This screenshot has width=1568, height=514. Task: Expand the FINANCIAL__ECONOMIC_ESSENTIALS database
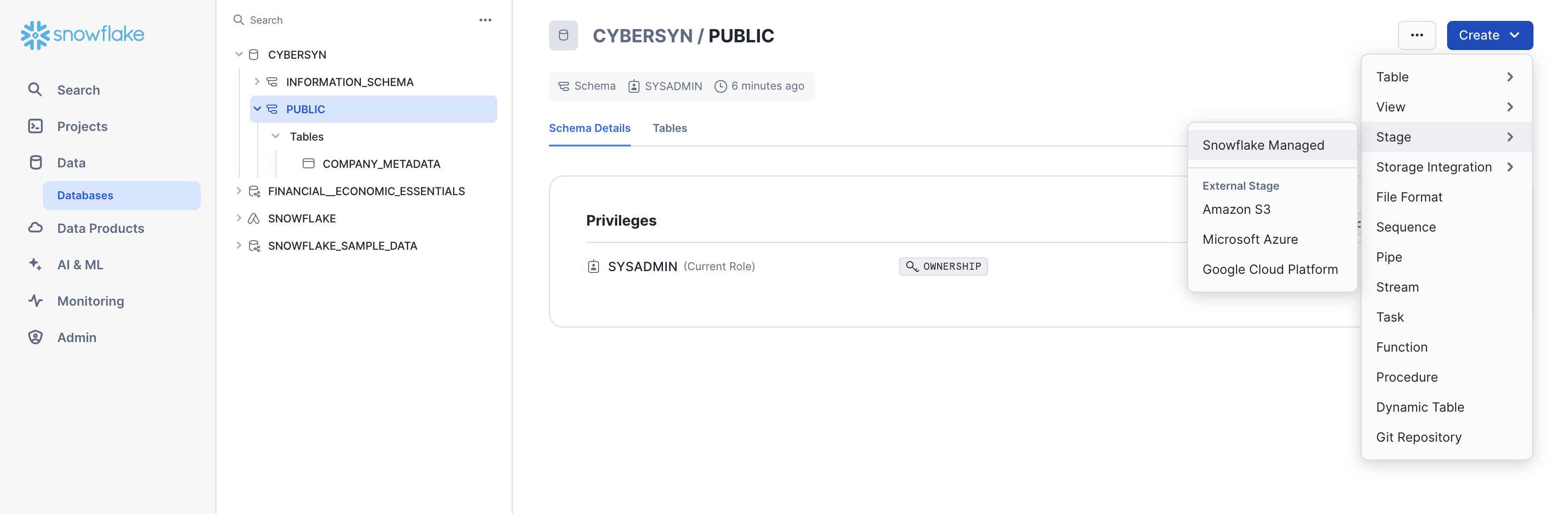point(239,191)
